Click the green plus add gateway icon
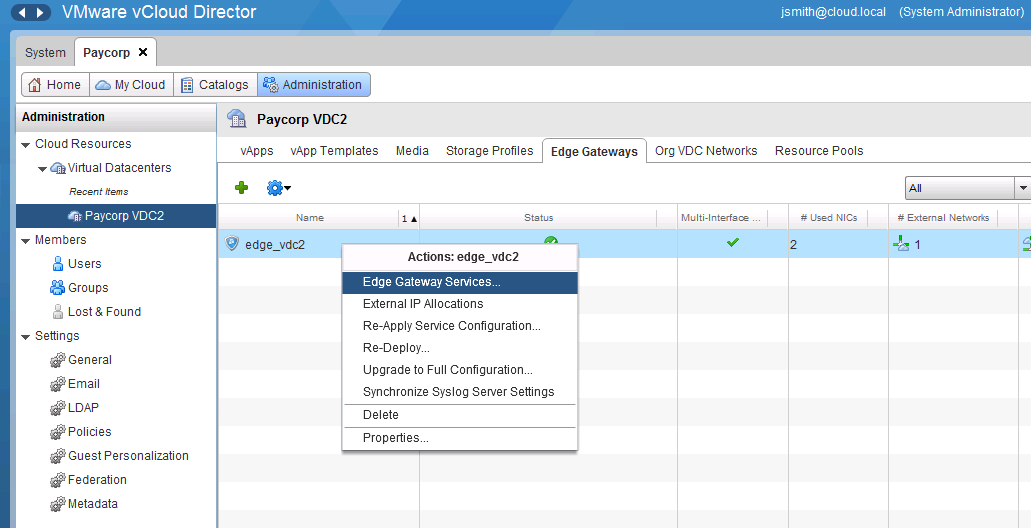Viewport: 1031px width, 528px height. (241, 188)
